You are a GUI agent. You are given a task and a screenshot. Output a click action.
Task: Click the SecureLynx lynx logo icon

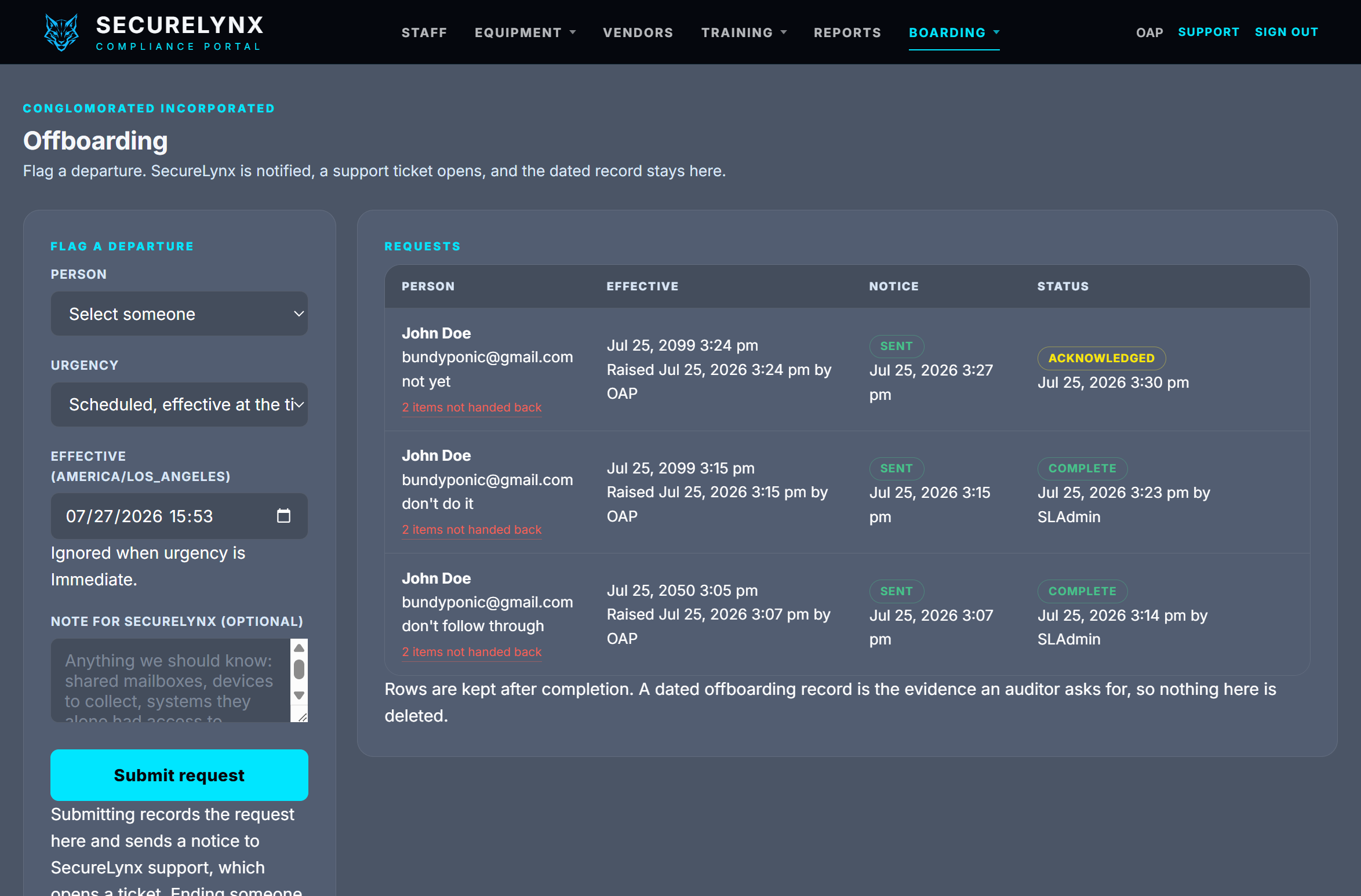61,32
